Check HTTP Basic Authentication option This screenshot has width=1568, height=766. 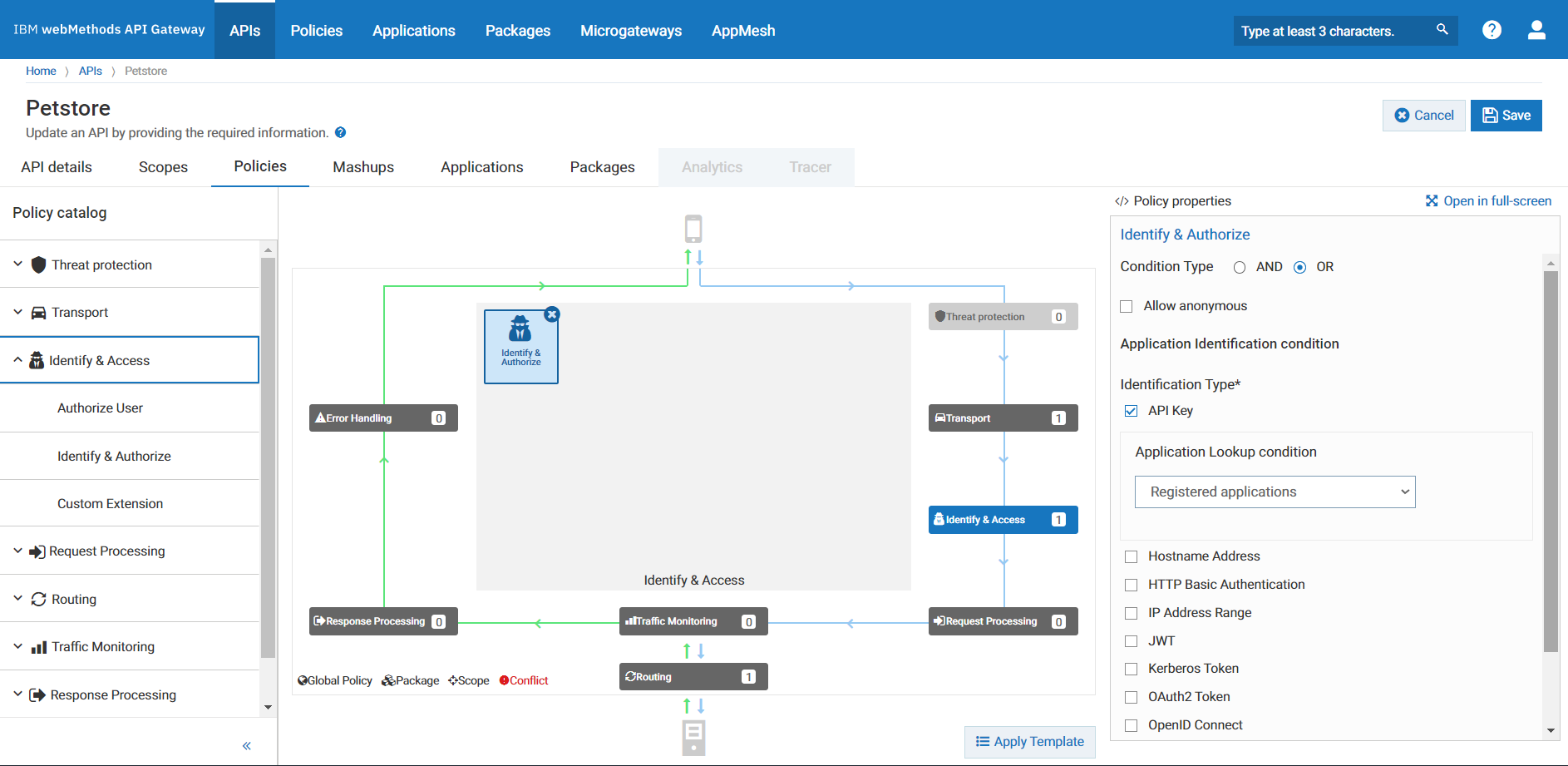point(1131,585)
